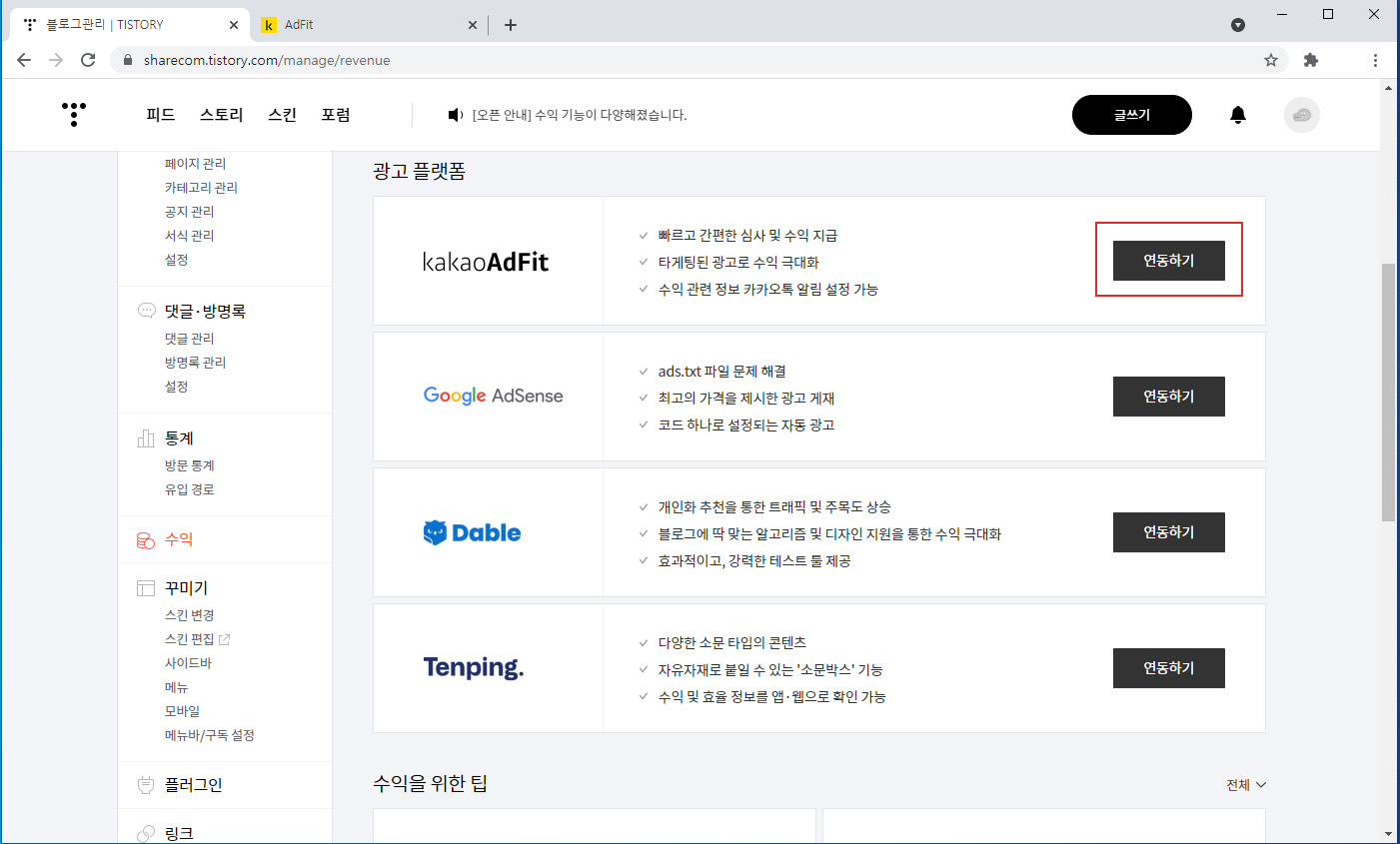Click the Google AdSense logo
The width and height of the screenshot is (1400, 844).
(493, 396)
